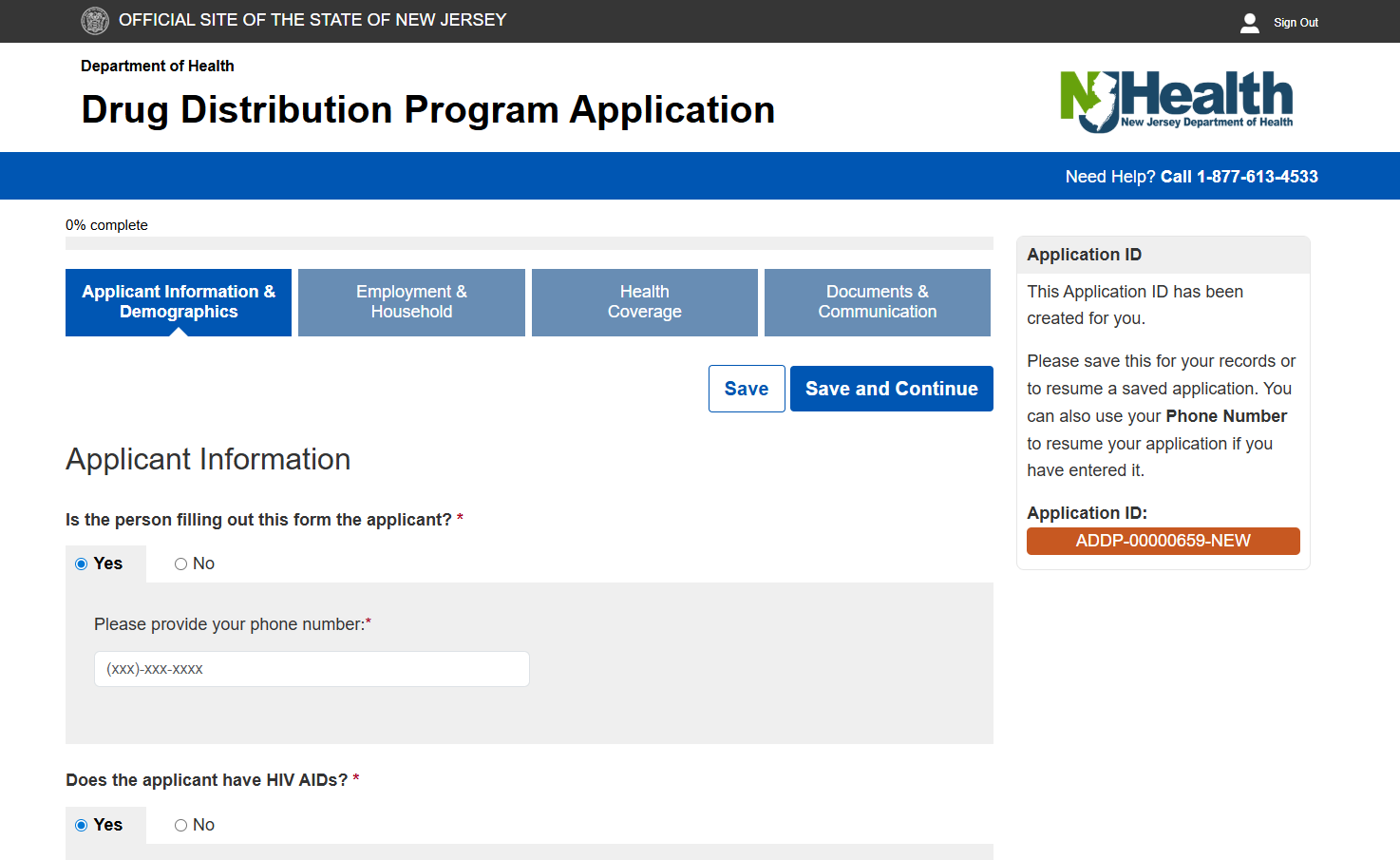Click the Save and Continue button
Viewport: 1400px width, 860px height.
click(x=891, y=389)
